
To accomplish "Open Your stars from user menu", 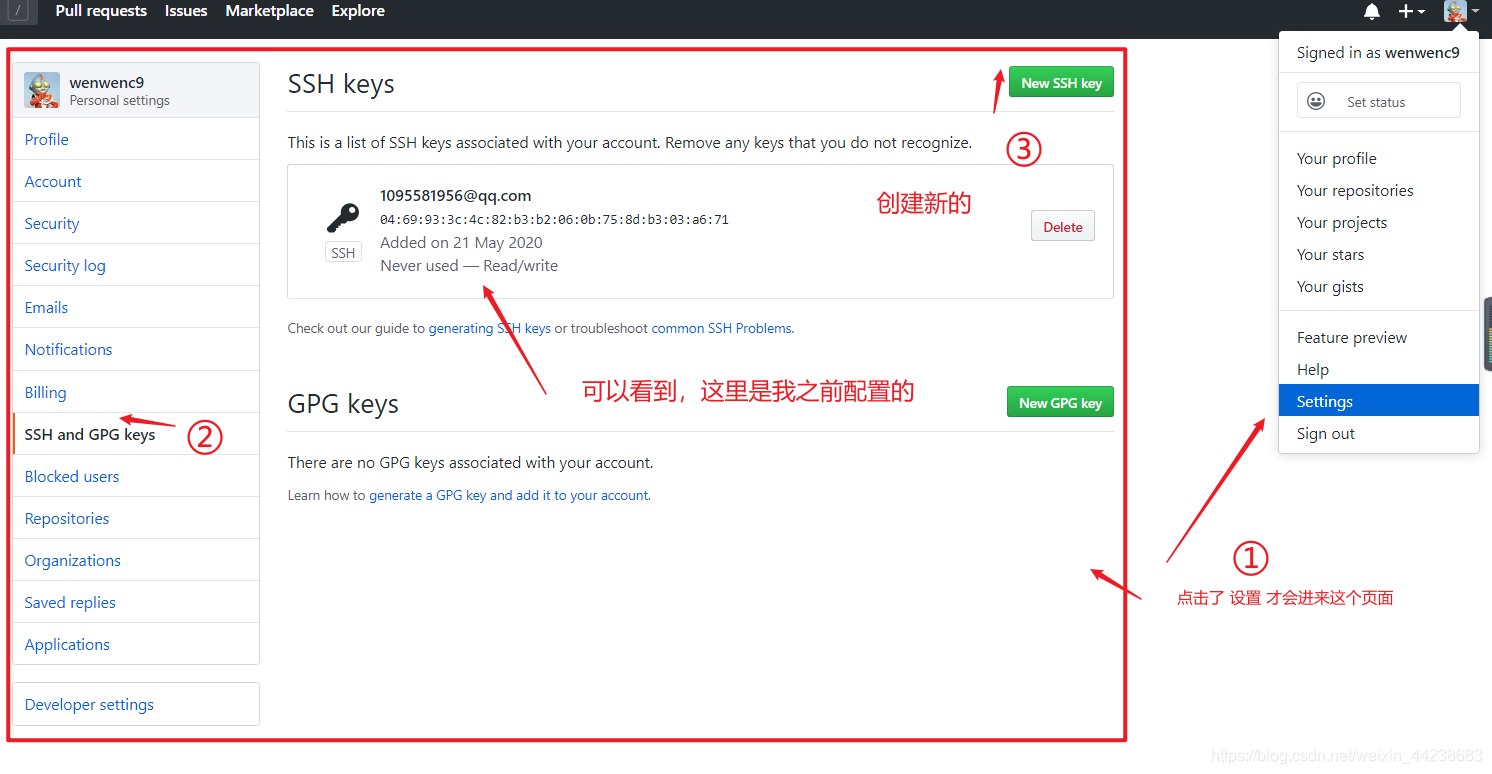I will (1379, 254).
